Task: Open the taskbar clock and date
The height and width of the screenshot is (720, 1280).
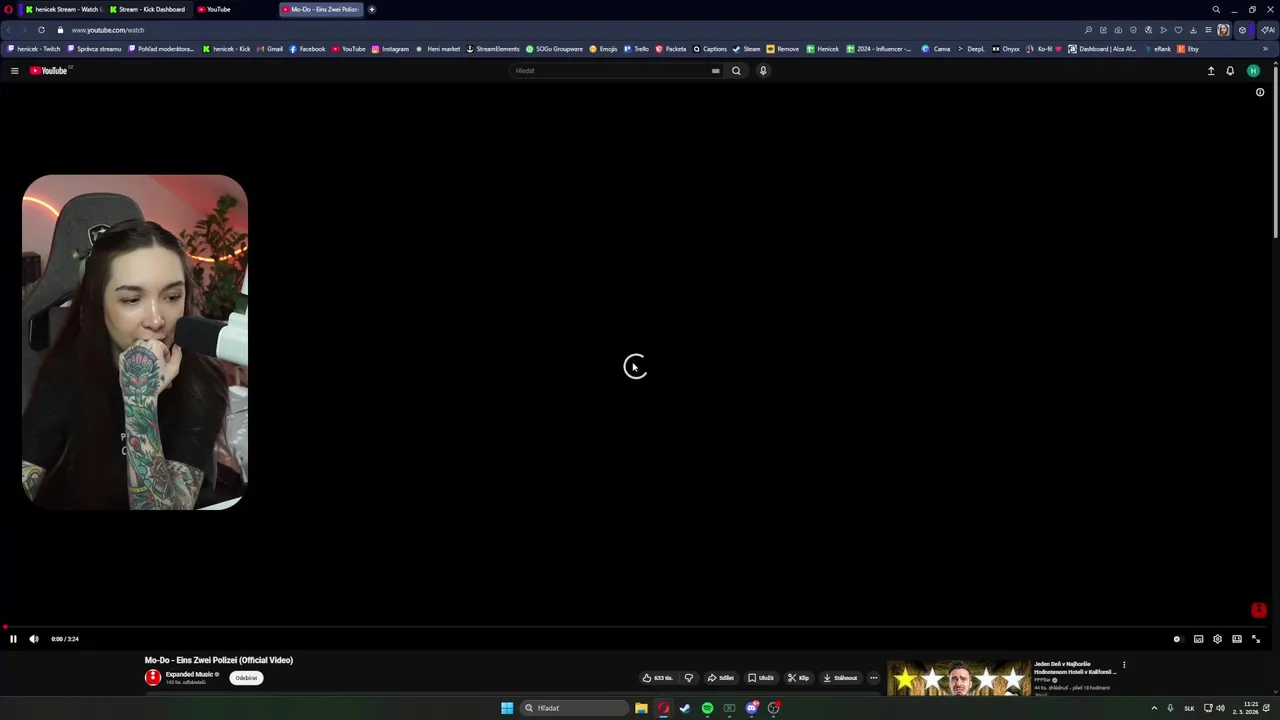Action: [x=1245, y=708]
